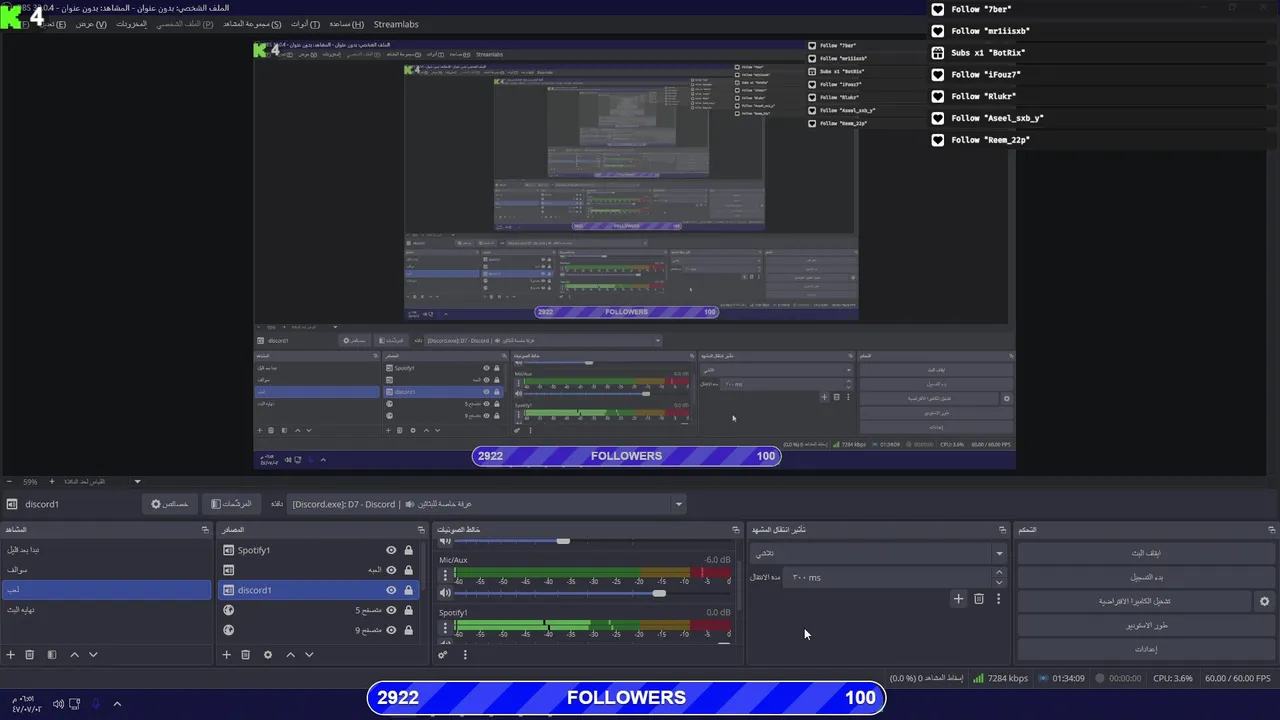Click transition duration 300 ms field
This screenshot has width=1280, height=720.
887,577
